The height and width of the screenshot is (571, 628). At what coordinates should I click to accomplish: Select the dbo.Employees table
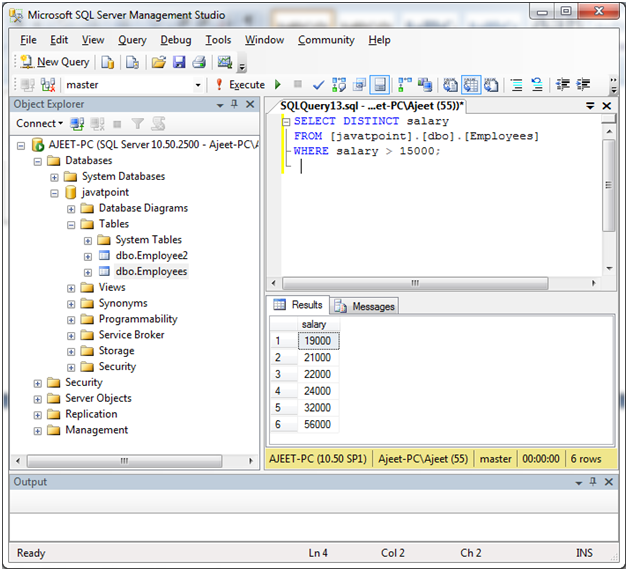click(x=151, y=271)
